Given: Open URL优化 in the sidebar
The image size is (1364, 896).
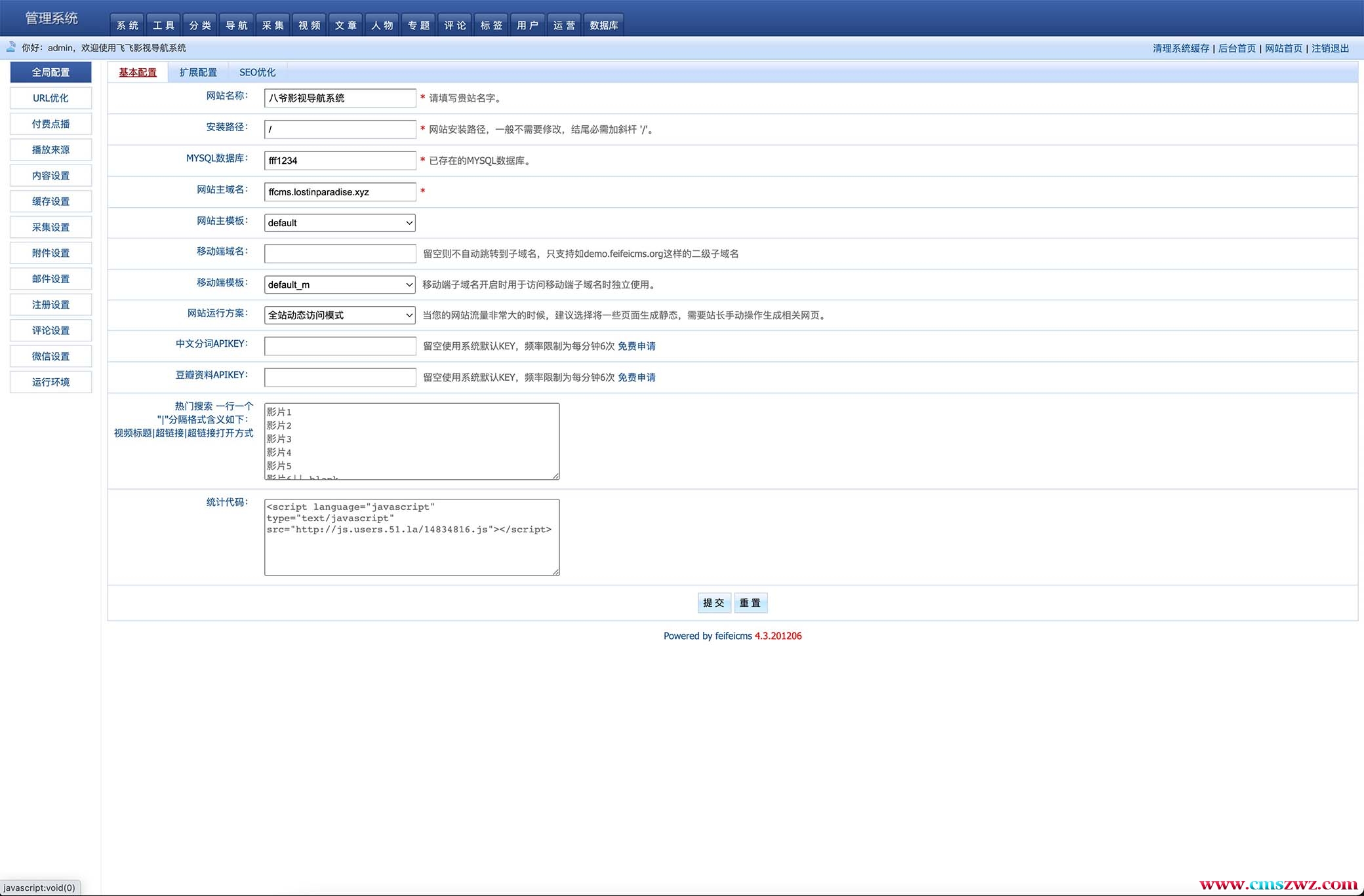Looking at the screenshot, I should (50, 98).
